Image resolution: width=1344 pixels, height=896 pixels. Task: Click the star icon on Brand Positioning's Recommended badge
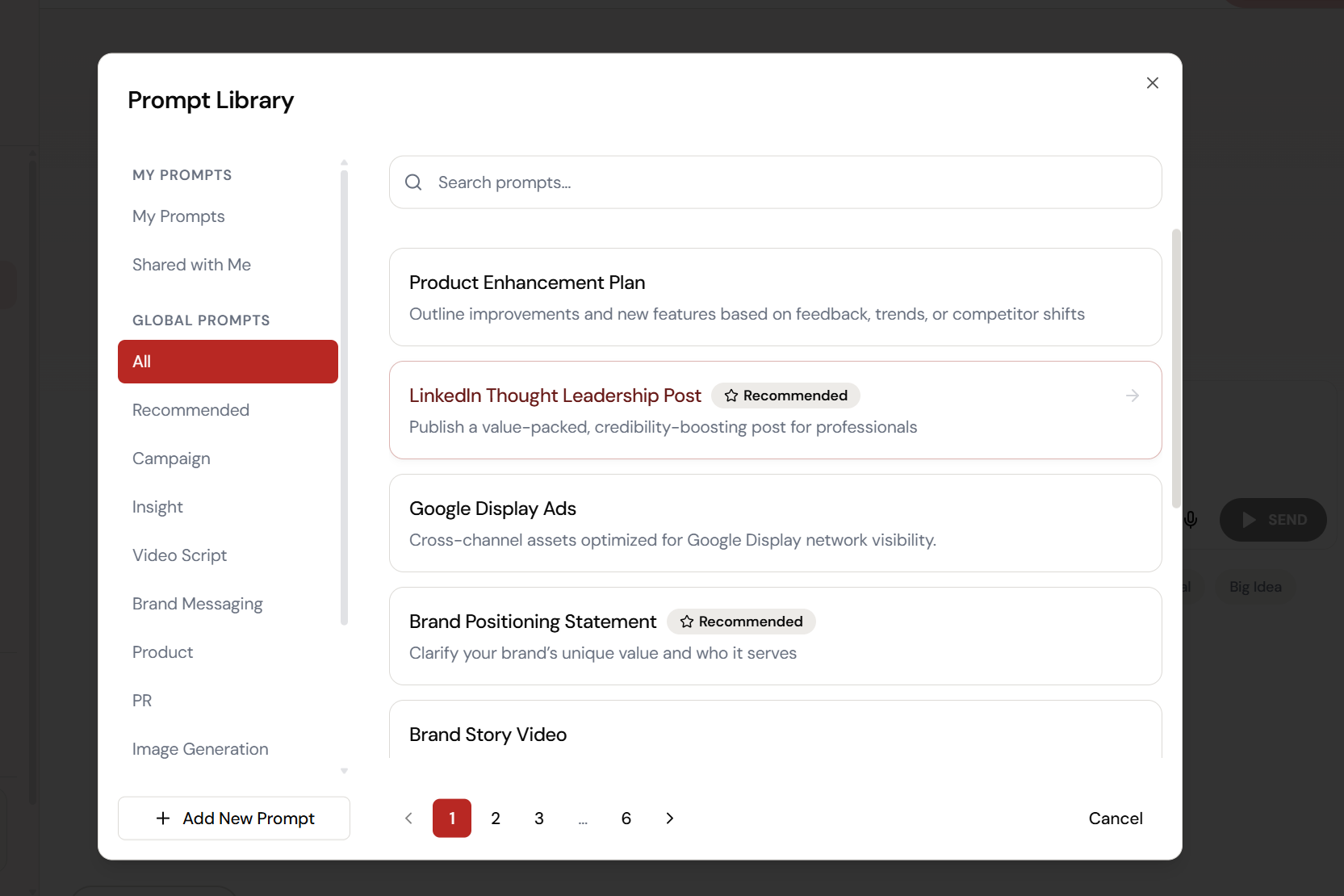686,622
